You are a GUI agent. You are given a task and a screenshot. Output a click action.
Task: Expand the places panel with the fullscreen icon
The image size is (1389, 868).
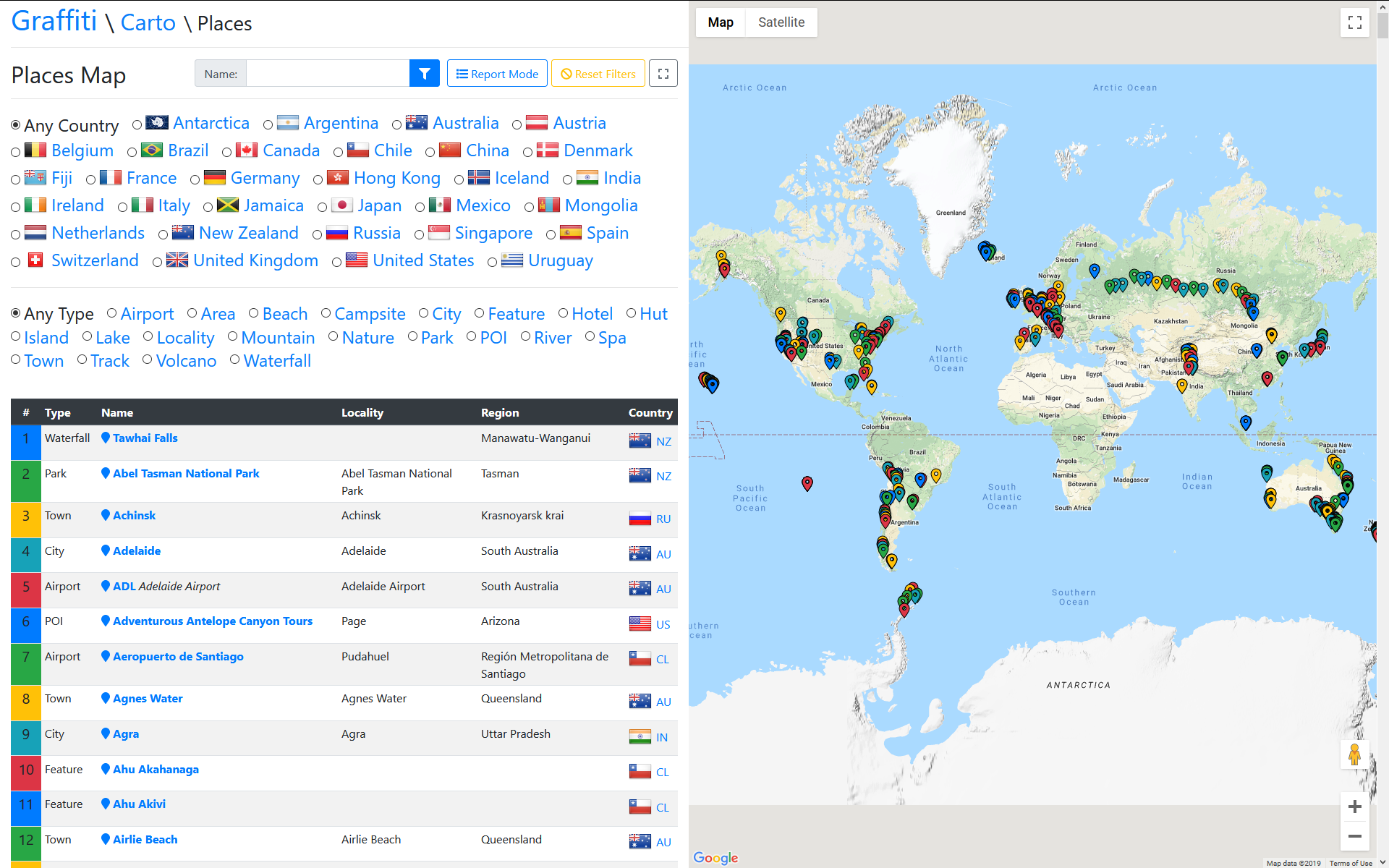[x=663, y=74]
